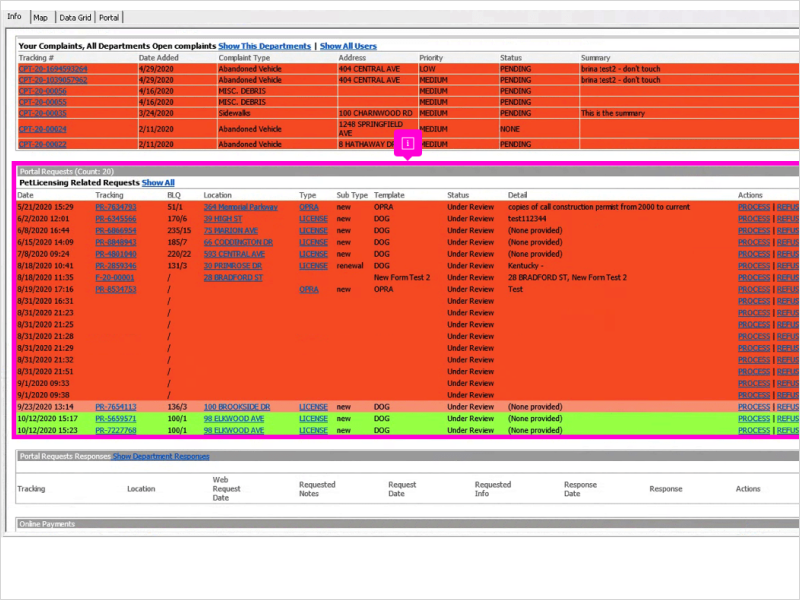Click Show All pet licensing requests

click(x=158, y=183)
